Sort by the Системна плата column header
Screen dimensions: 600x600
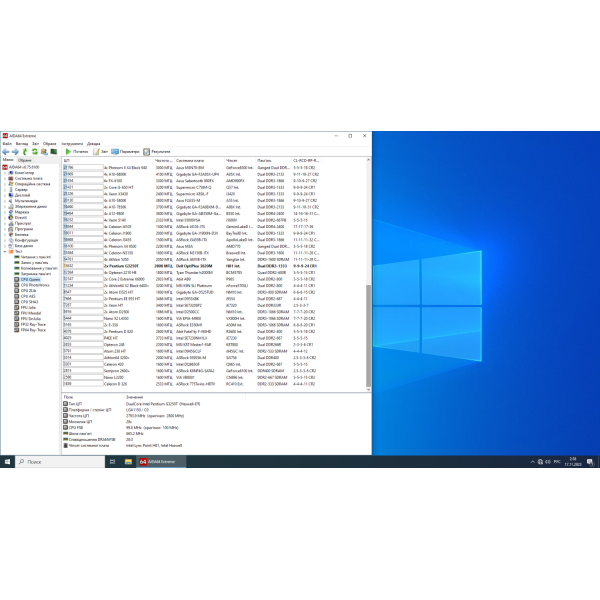click(199, 160)
